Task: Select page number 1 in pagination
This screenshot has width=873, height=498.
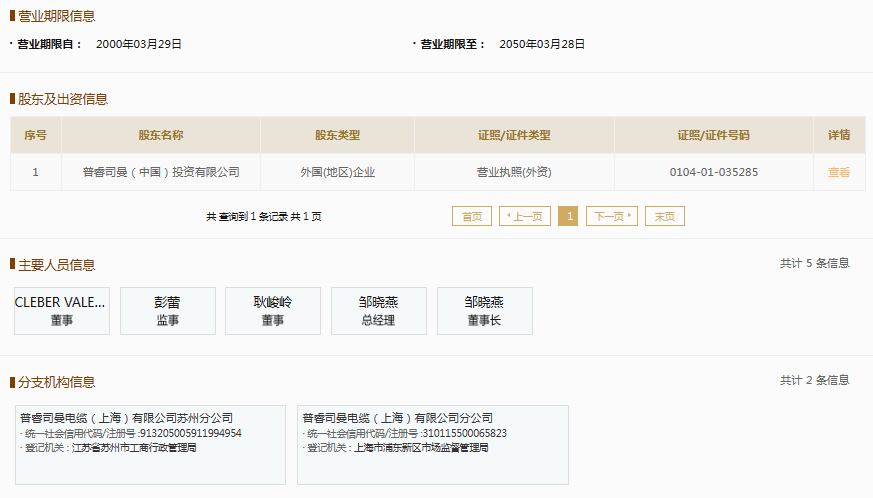Action: (x=568, y=216)
